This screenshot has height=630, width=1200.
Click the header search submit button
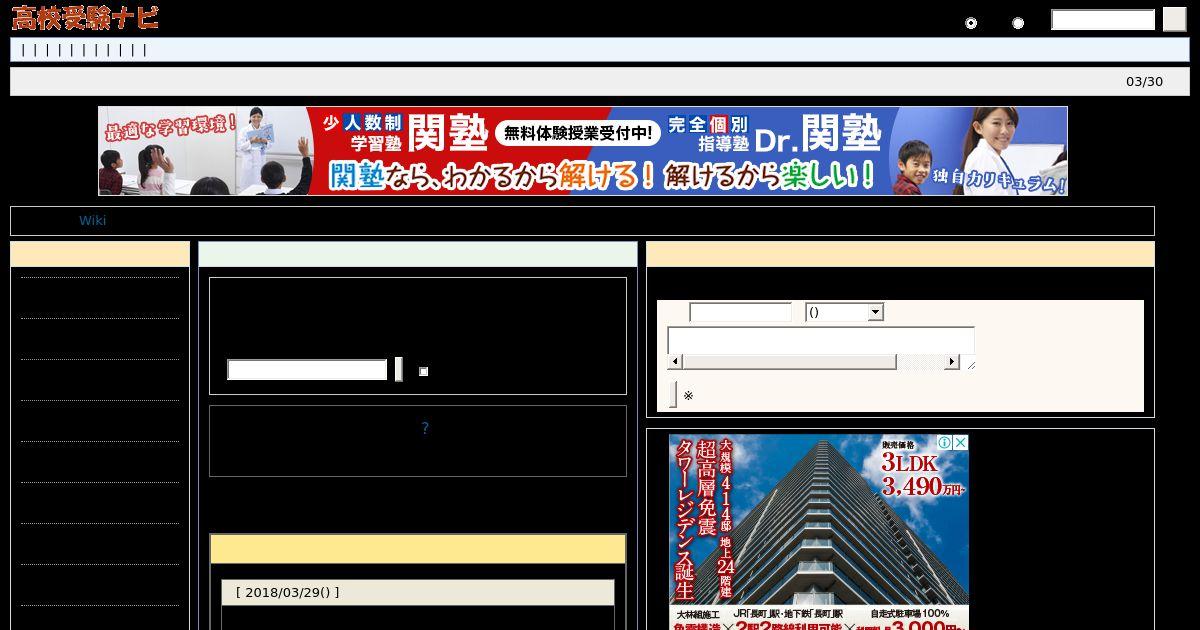pos(1174,20)
